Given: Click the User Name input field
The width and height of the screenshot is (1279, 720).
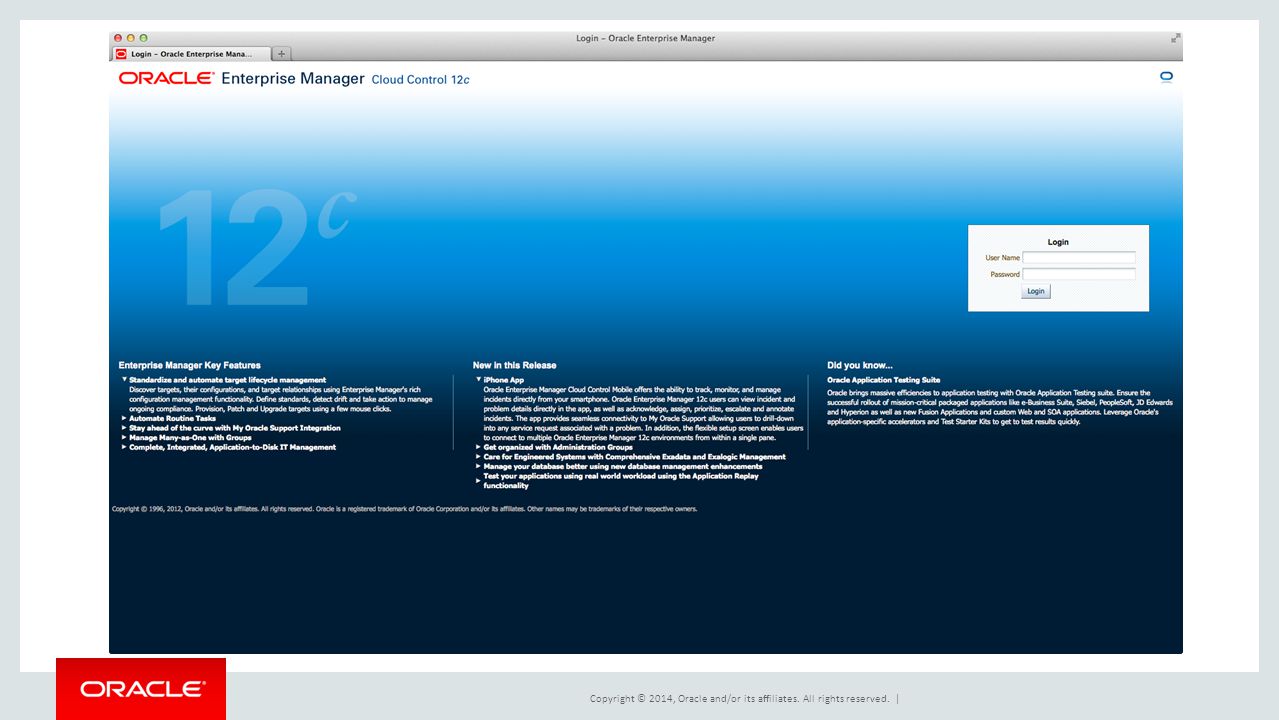Looking at the screenshot, I should (1079, 258).
